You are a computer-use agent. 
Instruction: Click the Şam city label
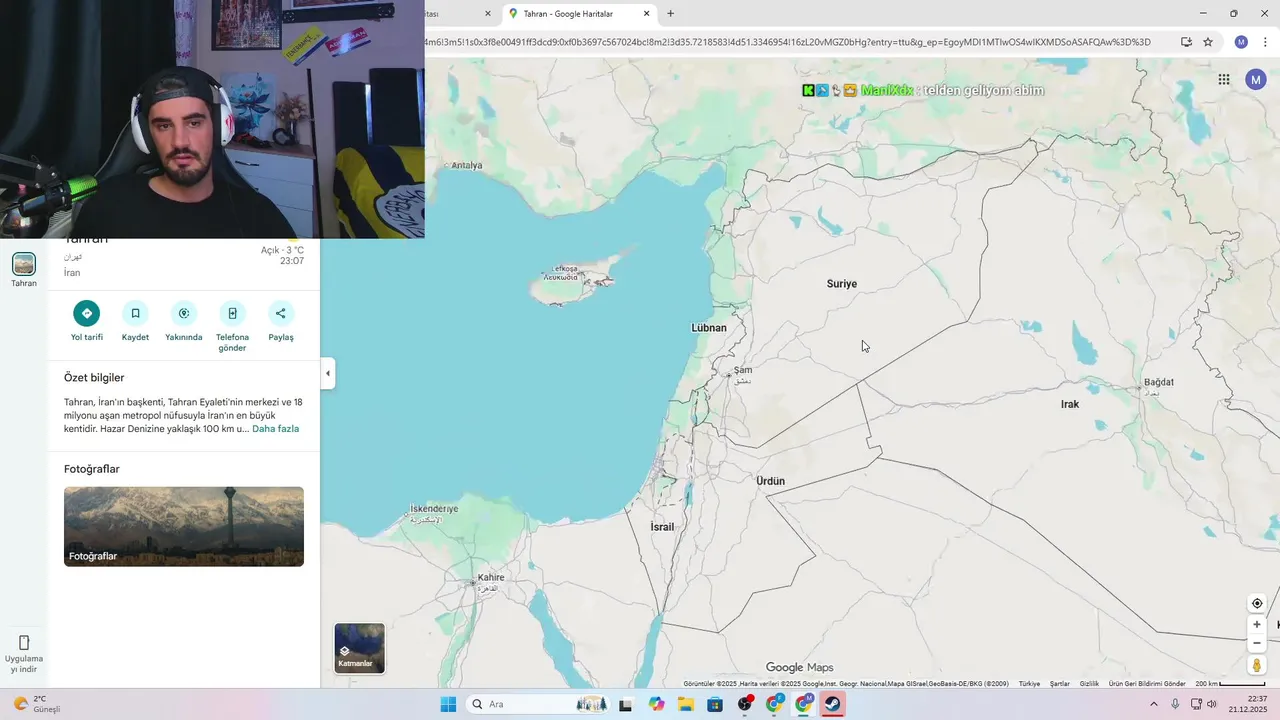(x=743, y=370)
